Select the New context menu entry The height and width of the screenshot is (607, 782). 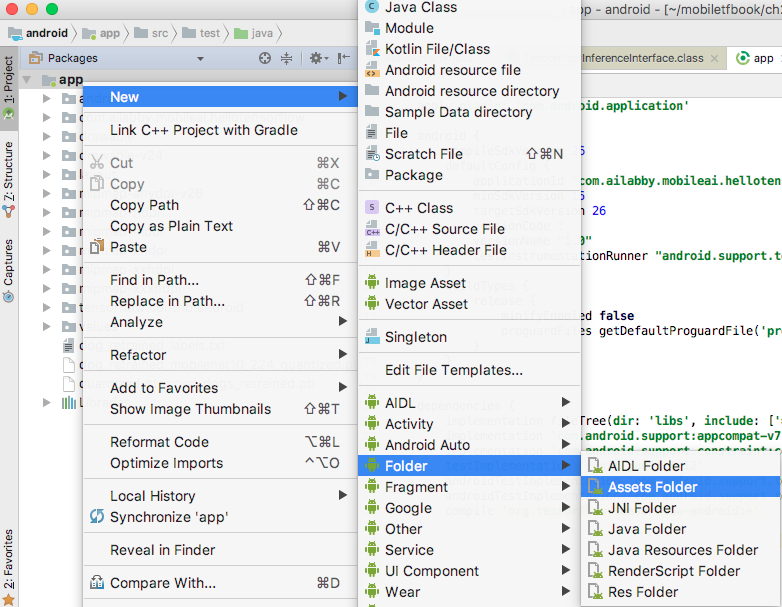coord(220,97)
